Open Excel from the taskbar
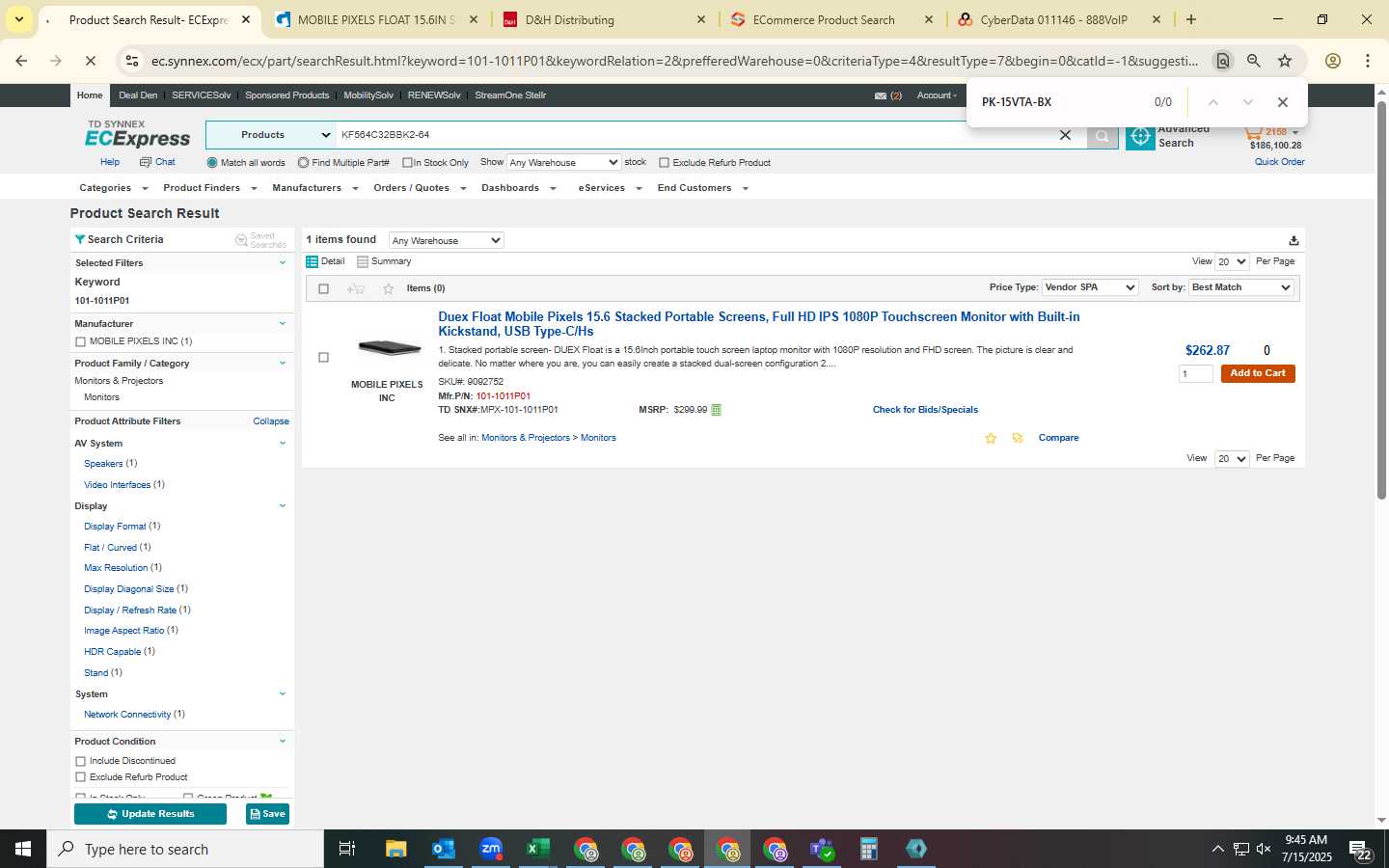The image size is (1389, 868). pyautogui.click(x=538, y=849)
